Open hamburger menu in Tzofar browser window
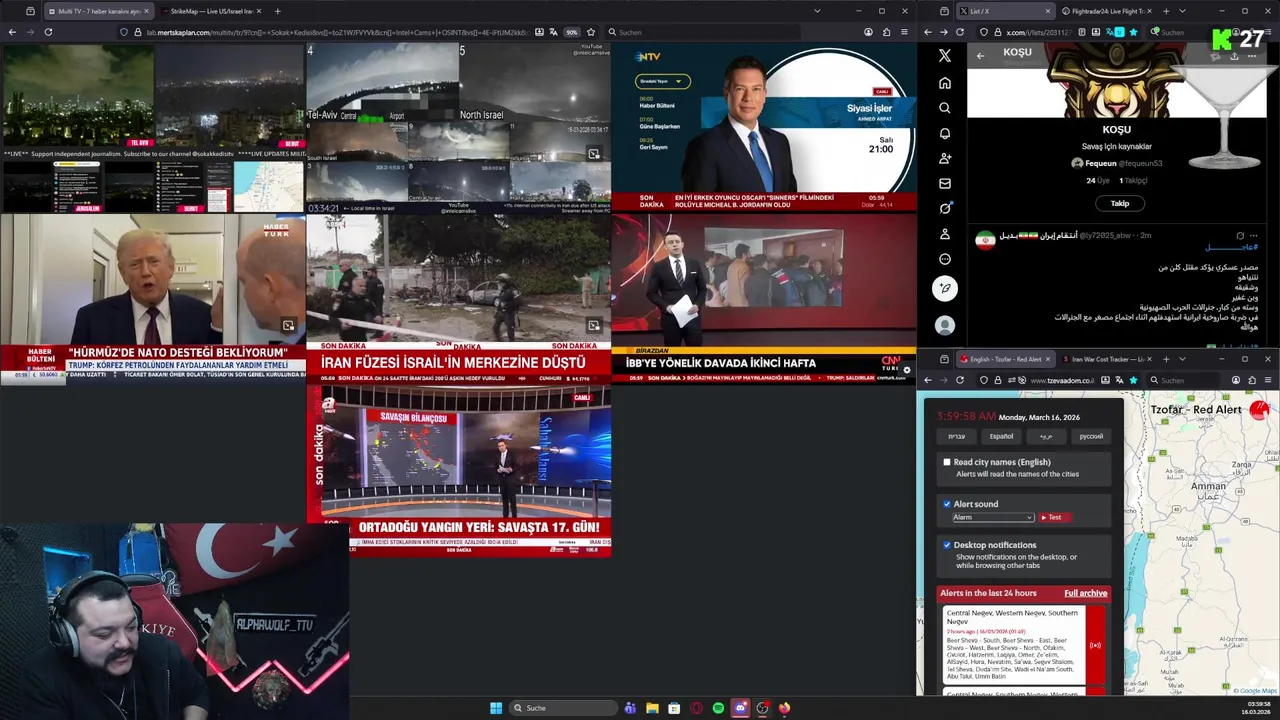This screenshot has width=1280, height=720. (x=1268, y=380)
